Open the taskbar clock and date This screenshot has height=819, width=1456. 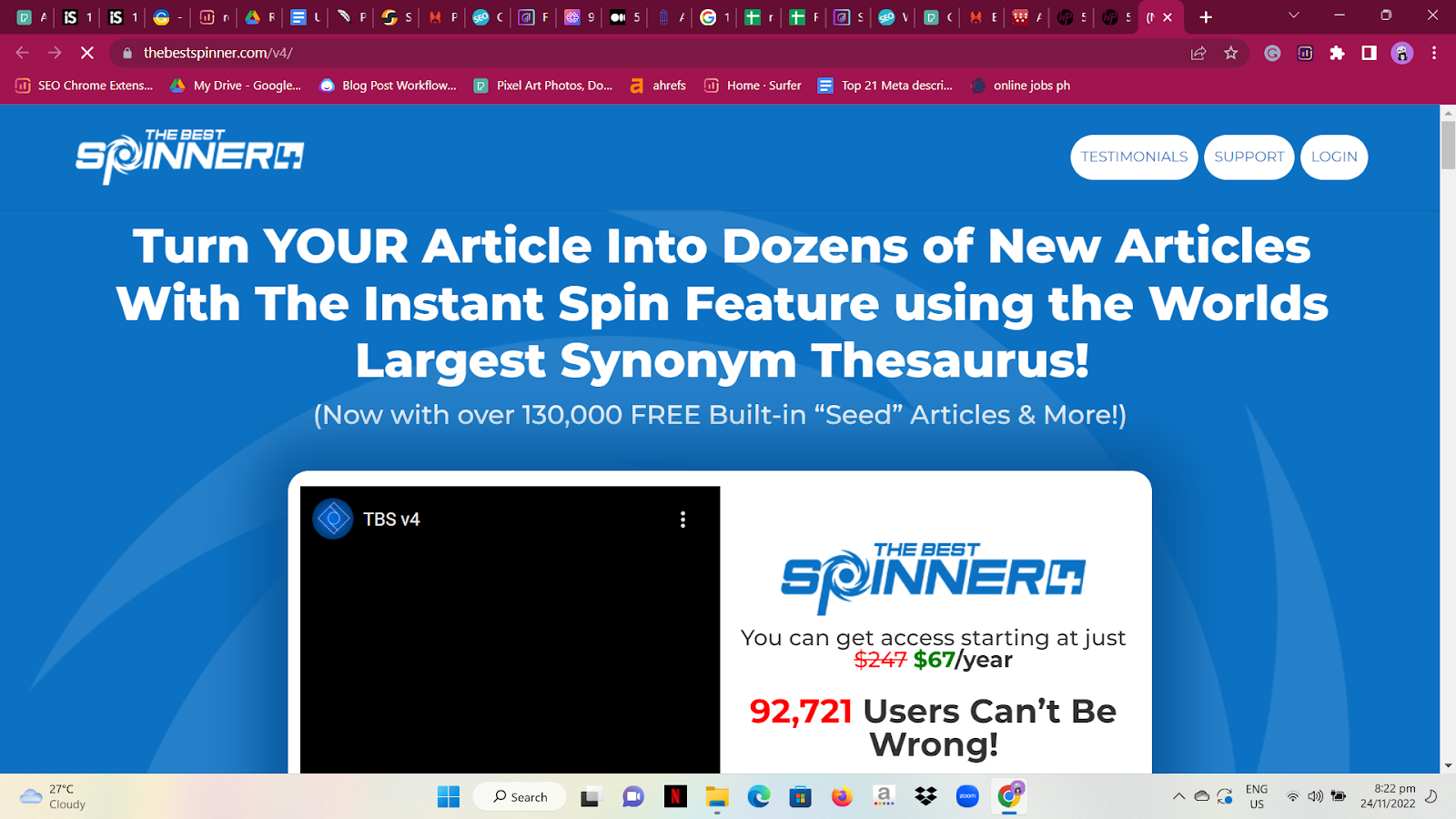pos(1388,796)
